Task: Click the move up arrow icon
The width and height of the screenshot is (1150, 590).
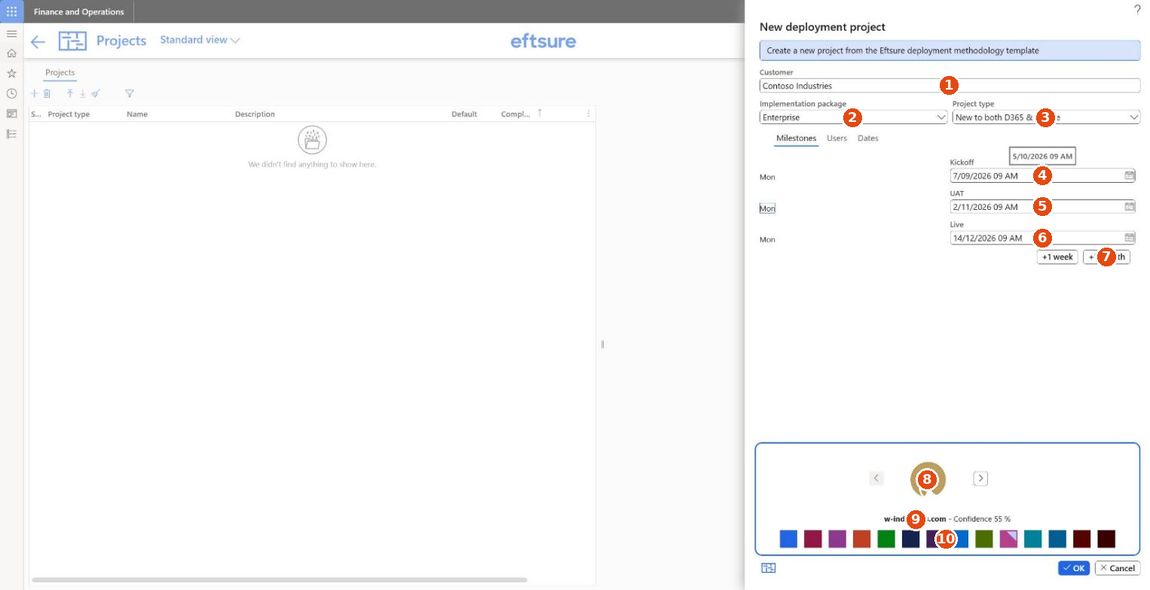Action: click(x=70, y=94)
